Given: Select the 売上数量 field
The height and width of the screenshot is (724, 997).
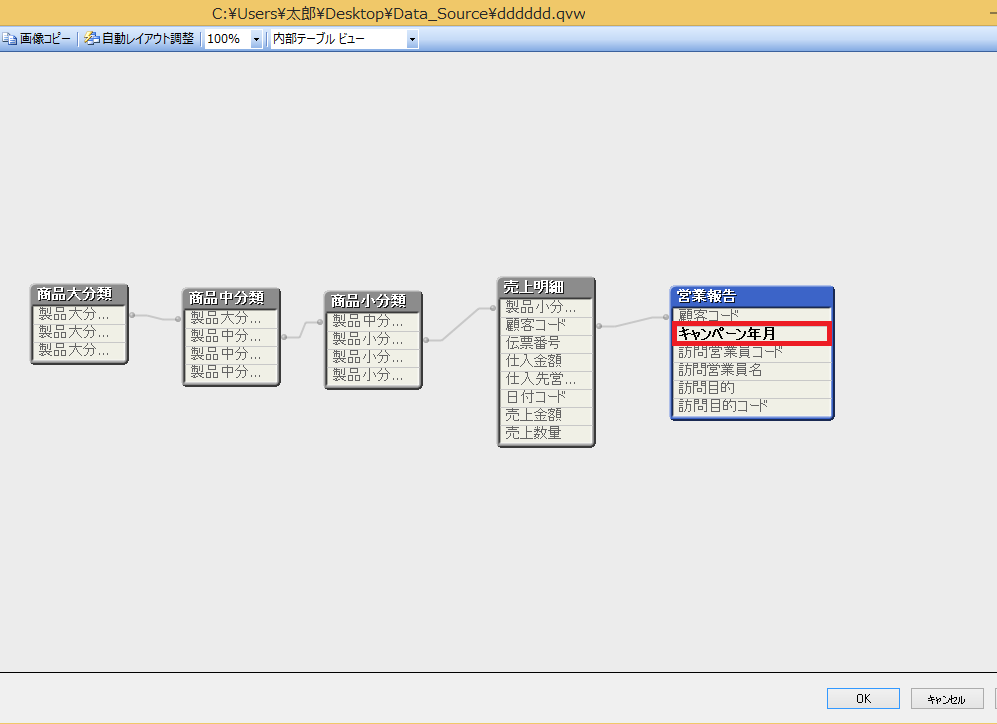Looking at the screenshot, I should 546,434.
